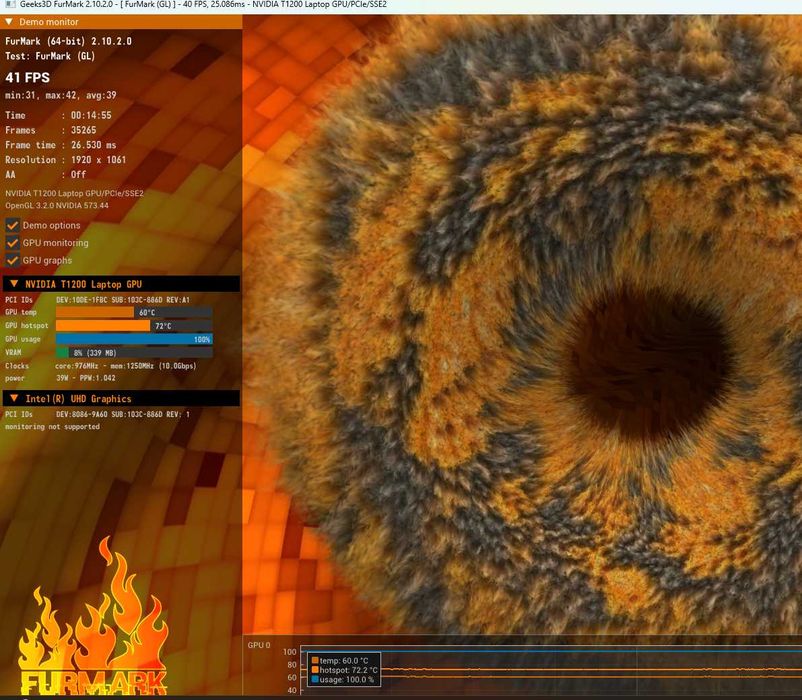
Task: Click the window title bar text
Action: pyautogui.click(x=203, y=5)
